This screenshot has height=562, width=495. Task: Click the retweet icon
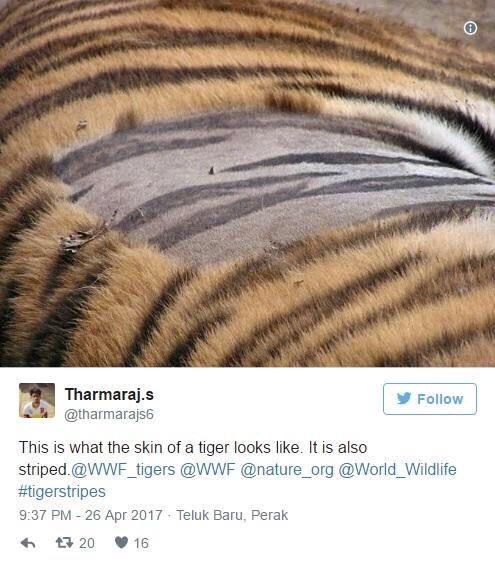[x=65, y=543]
